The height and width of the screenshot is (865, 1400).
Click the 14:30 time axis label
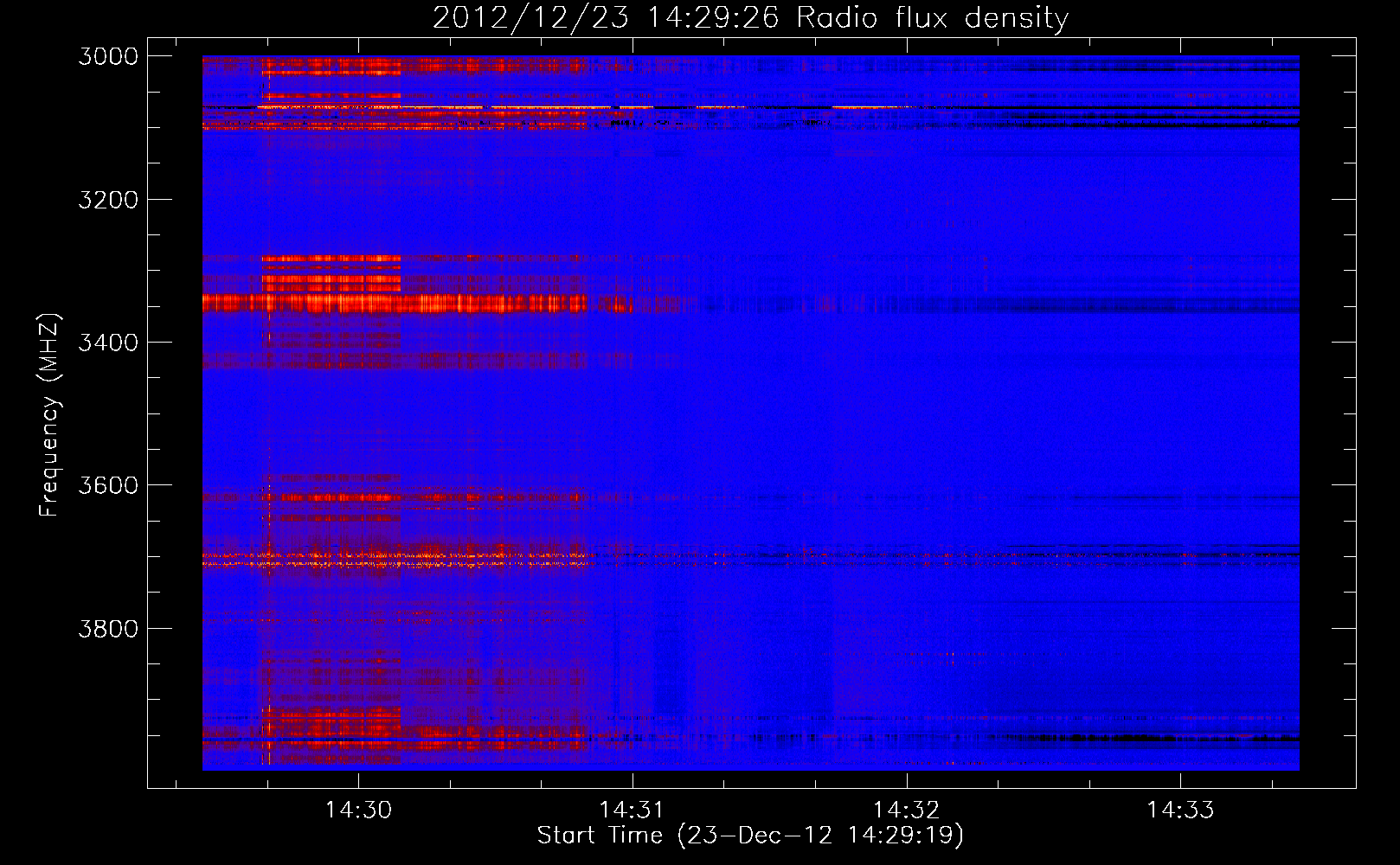pyautogui.click(x=358, y=810)
